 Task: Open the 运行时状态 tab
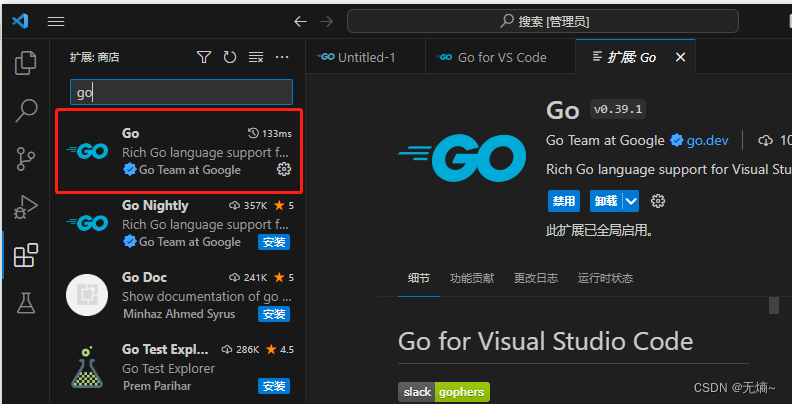coord(605,278)
